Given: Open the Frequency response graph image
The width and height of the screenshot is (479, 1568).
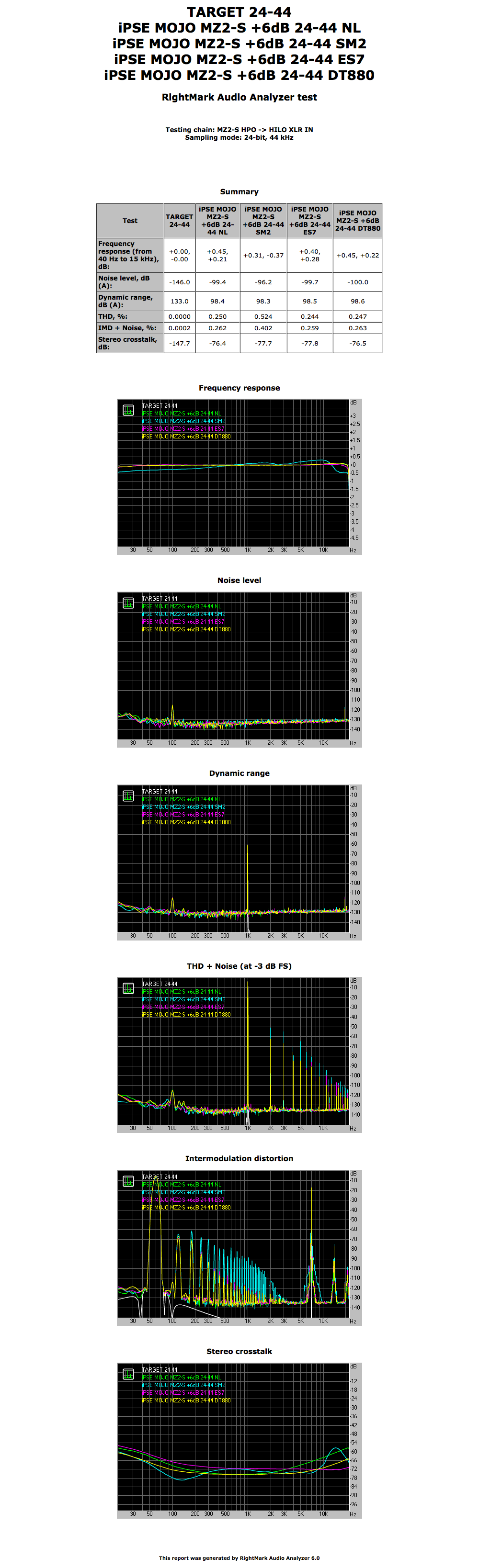Looking at the screenshot, I should pyautogui.click(x=239, y=477).
